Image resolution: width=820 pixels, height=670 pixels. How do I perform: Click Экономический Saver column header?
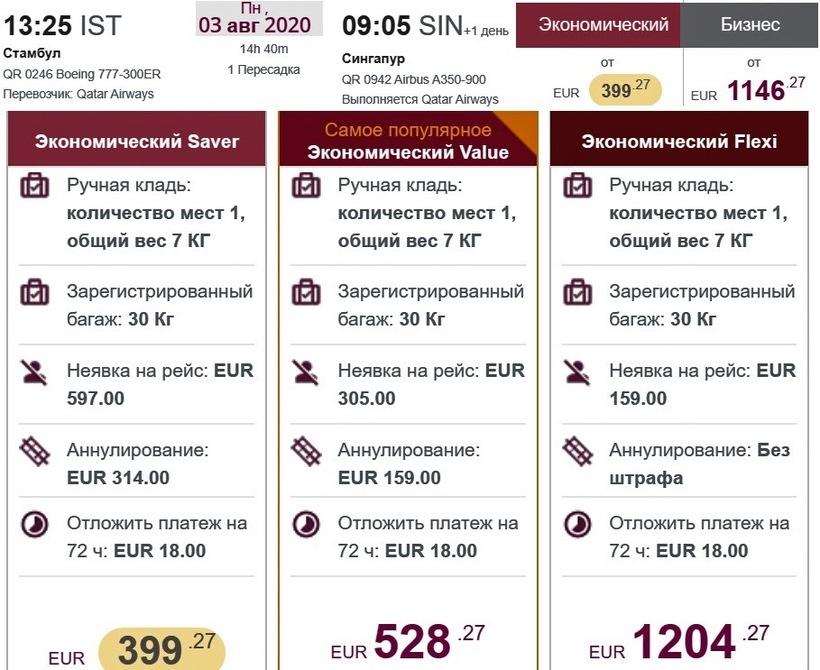tap(137, 141)
